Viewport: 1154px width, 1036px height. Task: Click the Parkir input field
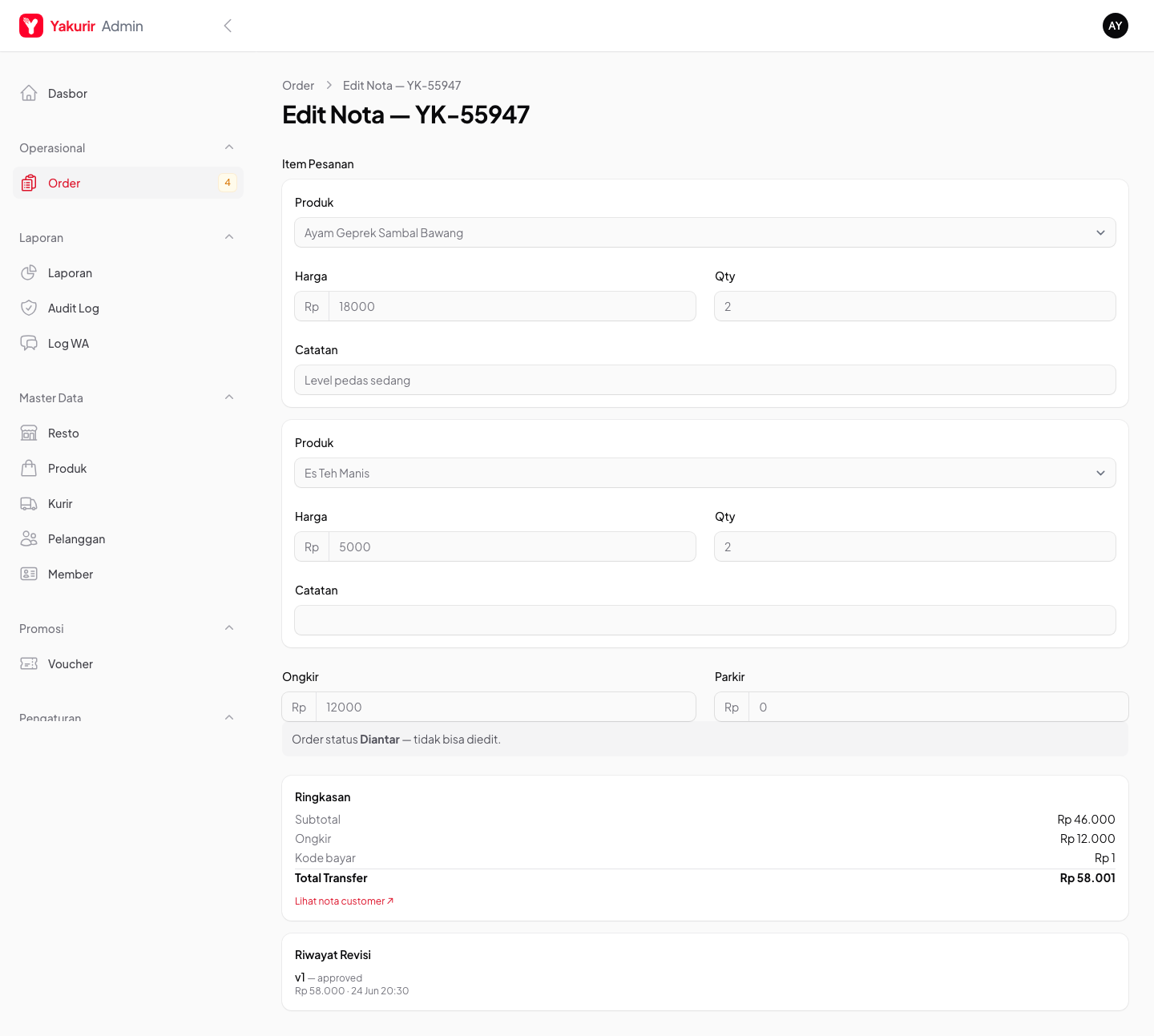coord(938,707)
